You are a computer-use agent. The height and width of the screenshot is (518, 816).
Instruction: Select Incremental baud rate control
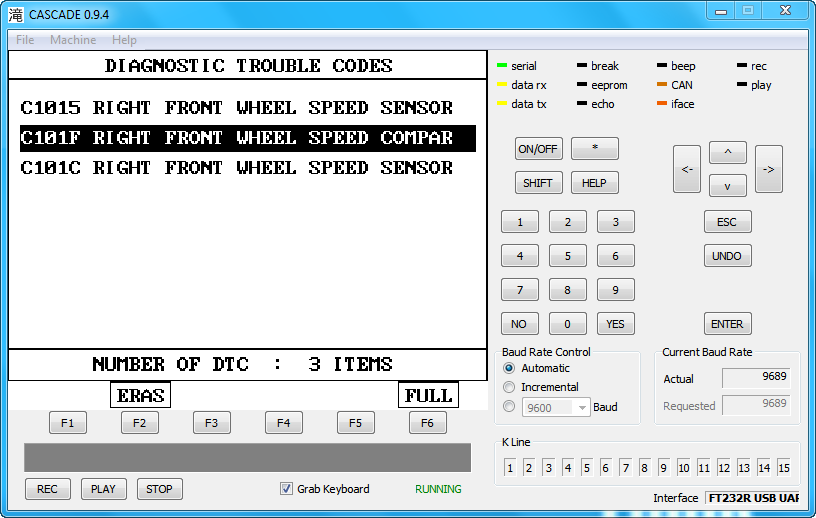pos(509,387)
